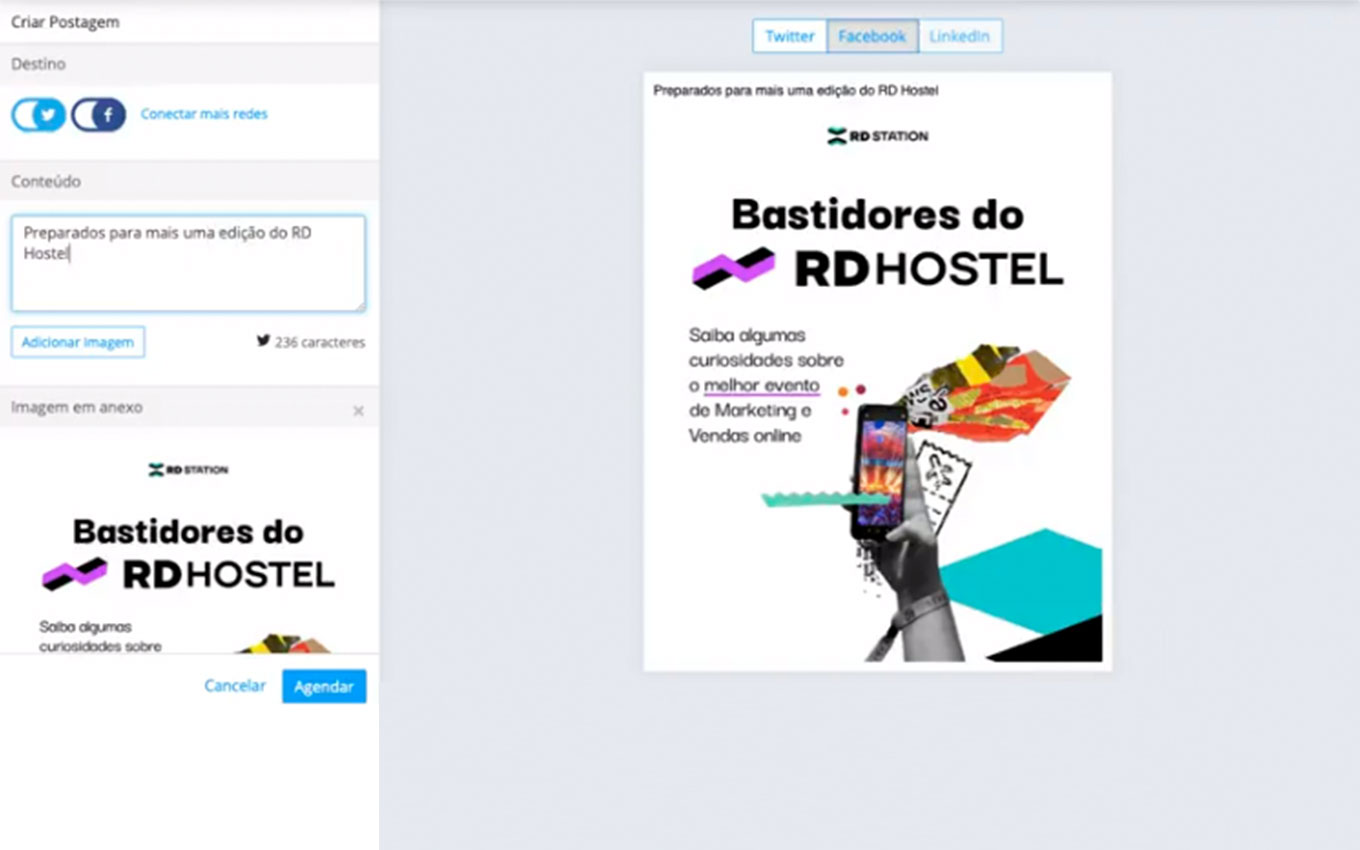Click the Twitter bird icon beside 236 caracteres

tap(263, 341)
